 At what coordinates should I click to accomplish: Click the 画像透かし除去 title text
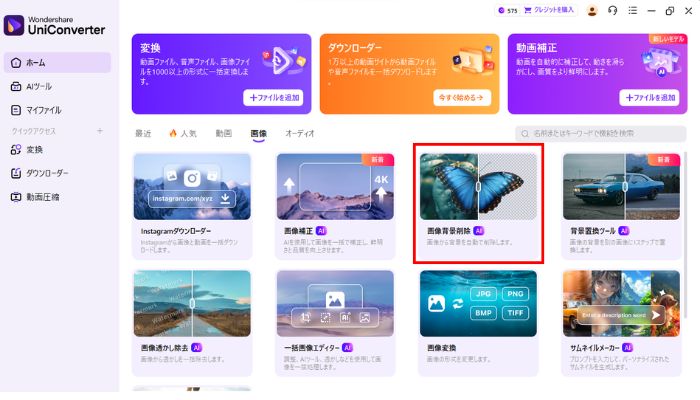(164, 348)
